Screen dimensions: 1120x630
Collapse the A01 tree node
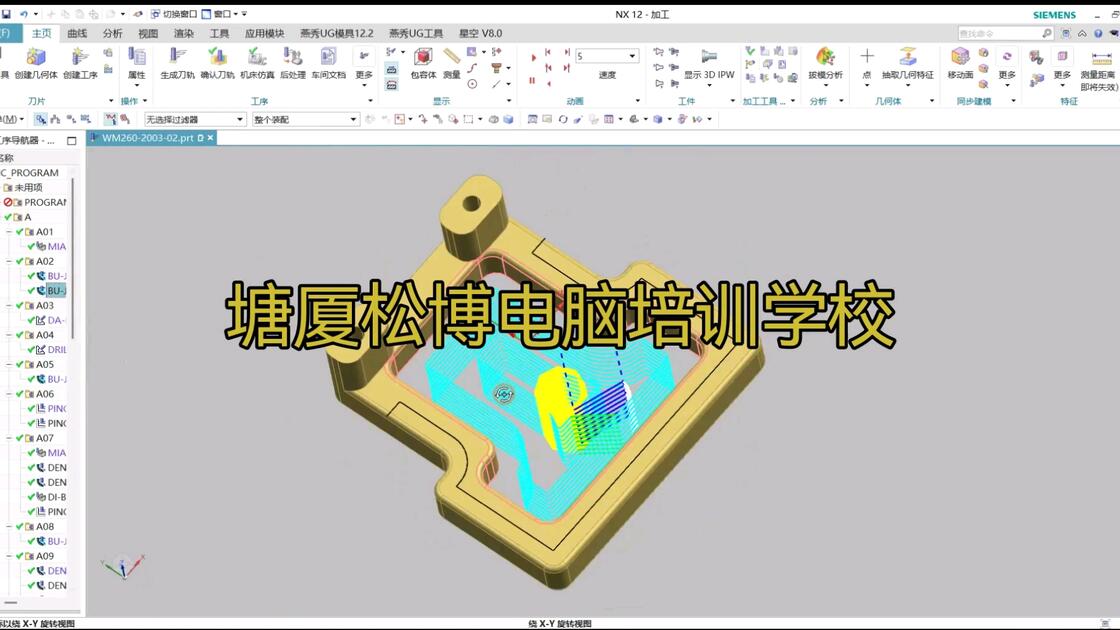click(x=9, y=231)
